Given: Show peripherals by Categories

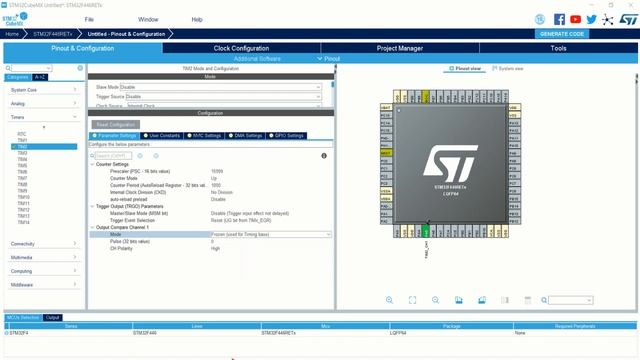Looking at the screenshot, I should [x=18, y=77].
